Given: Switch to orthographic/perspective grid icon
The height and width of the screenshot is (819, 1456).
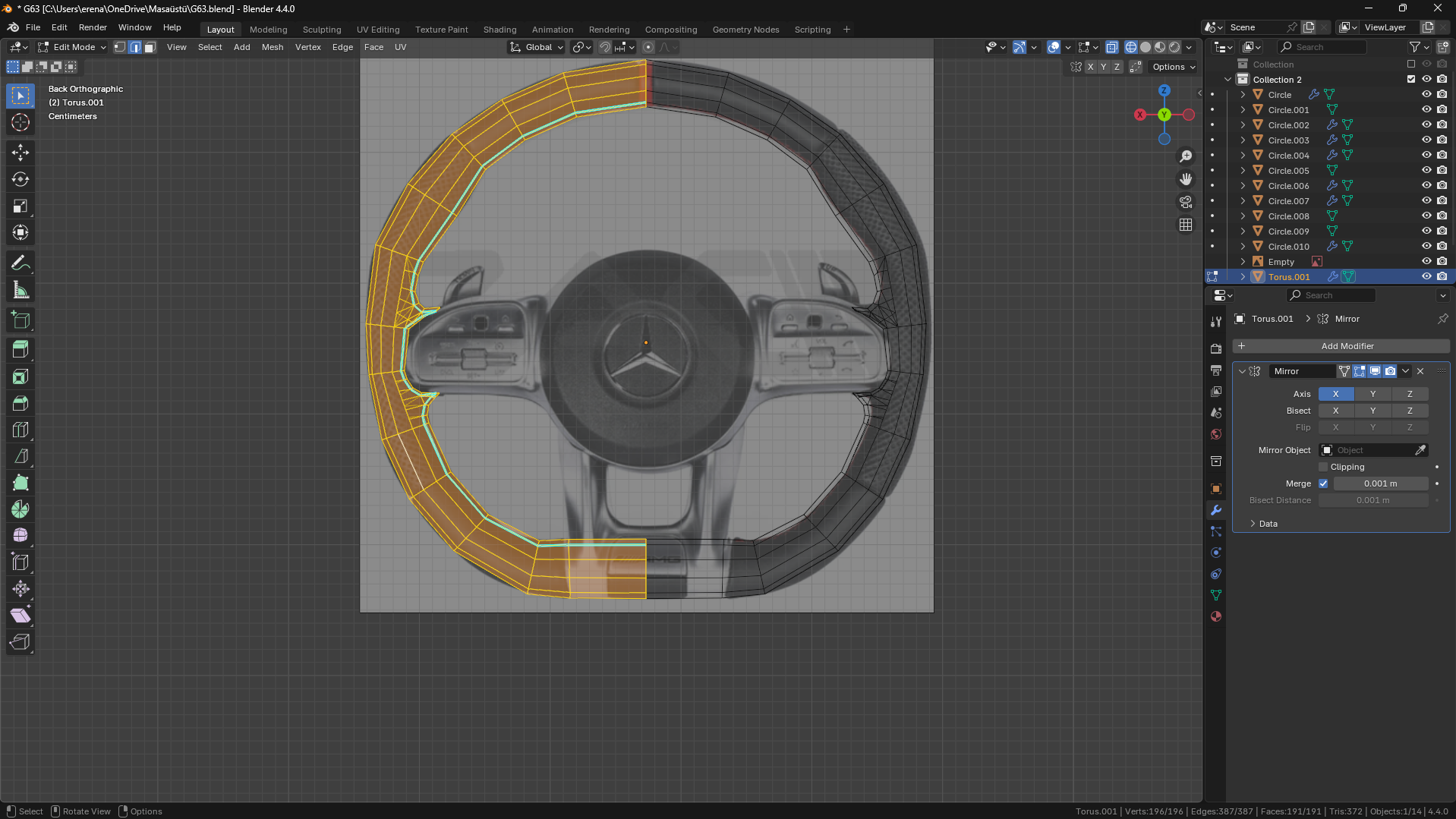Looking at the screenshot, I should (x=1186, y=225).
